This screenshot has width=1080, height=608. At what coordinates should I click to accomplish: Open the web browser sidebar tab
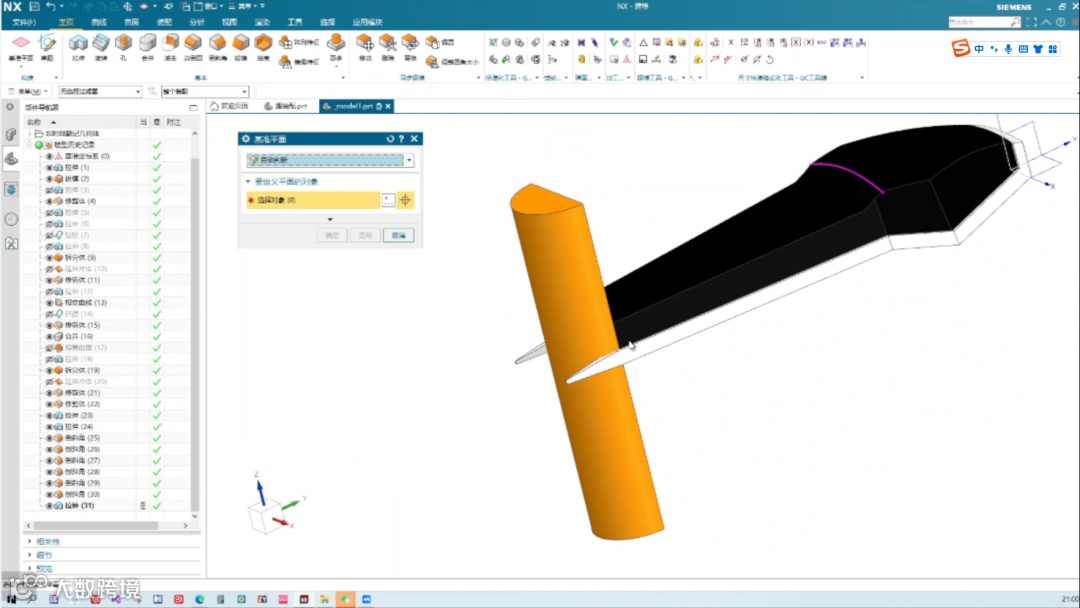pyautogui.click(x=11, y=189)
